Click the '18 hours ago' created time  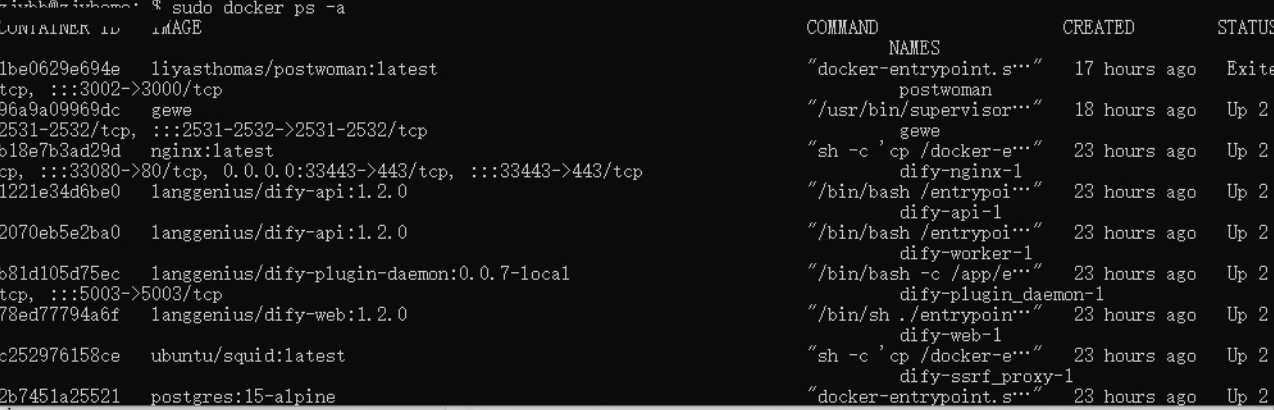(x=1135, y=110)
